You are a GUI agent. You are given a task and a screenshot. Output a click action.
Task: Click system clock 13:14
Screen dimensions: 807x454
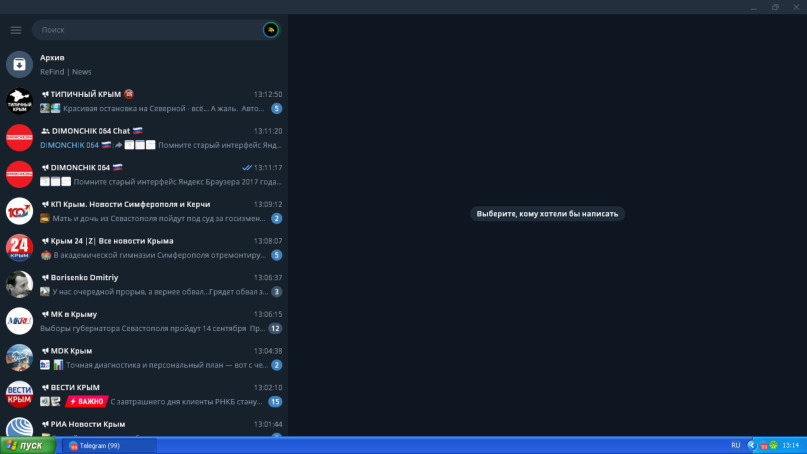[791, 445]
